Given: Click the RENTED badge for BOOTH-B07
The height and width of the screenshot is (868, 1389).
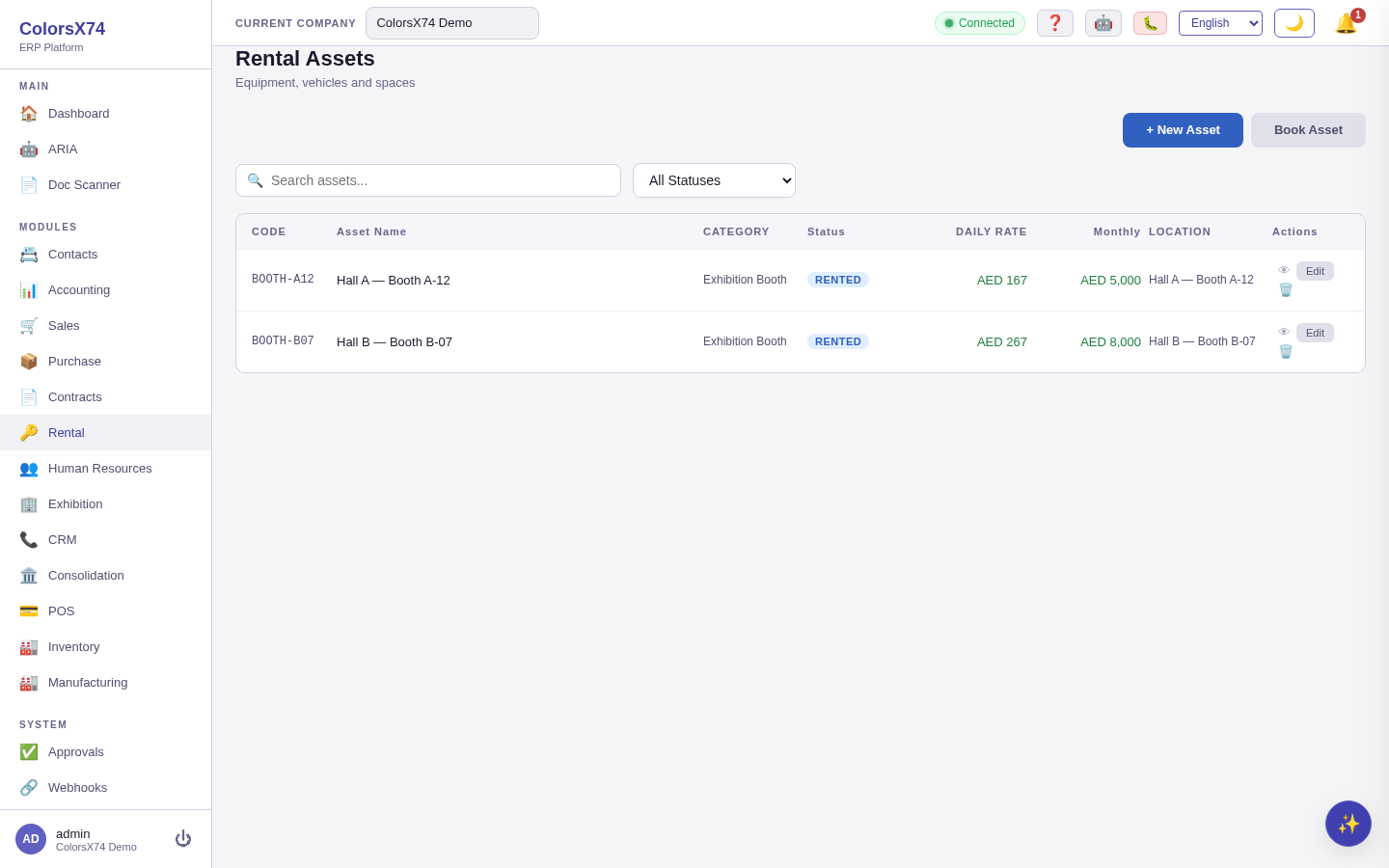Looking at the screenshot, I should 838,341.
